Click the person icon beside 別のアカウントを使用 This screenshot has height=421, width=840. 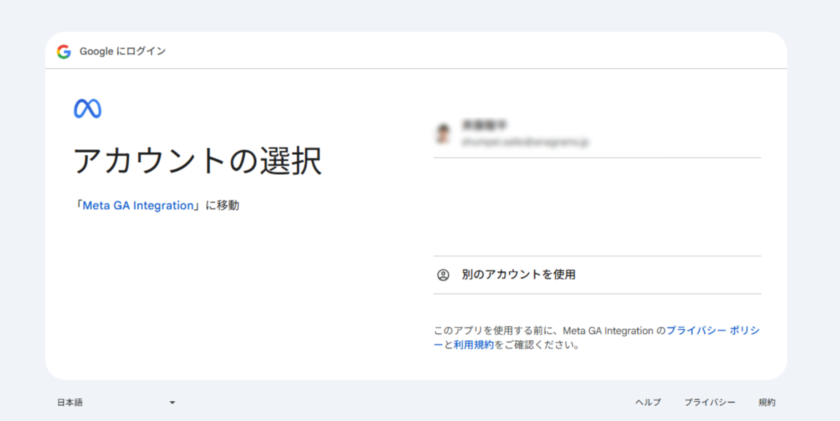443,275
